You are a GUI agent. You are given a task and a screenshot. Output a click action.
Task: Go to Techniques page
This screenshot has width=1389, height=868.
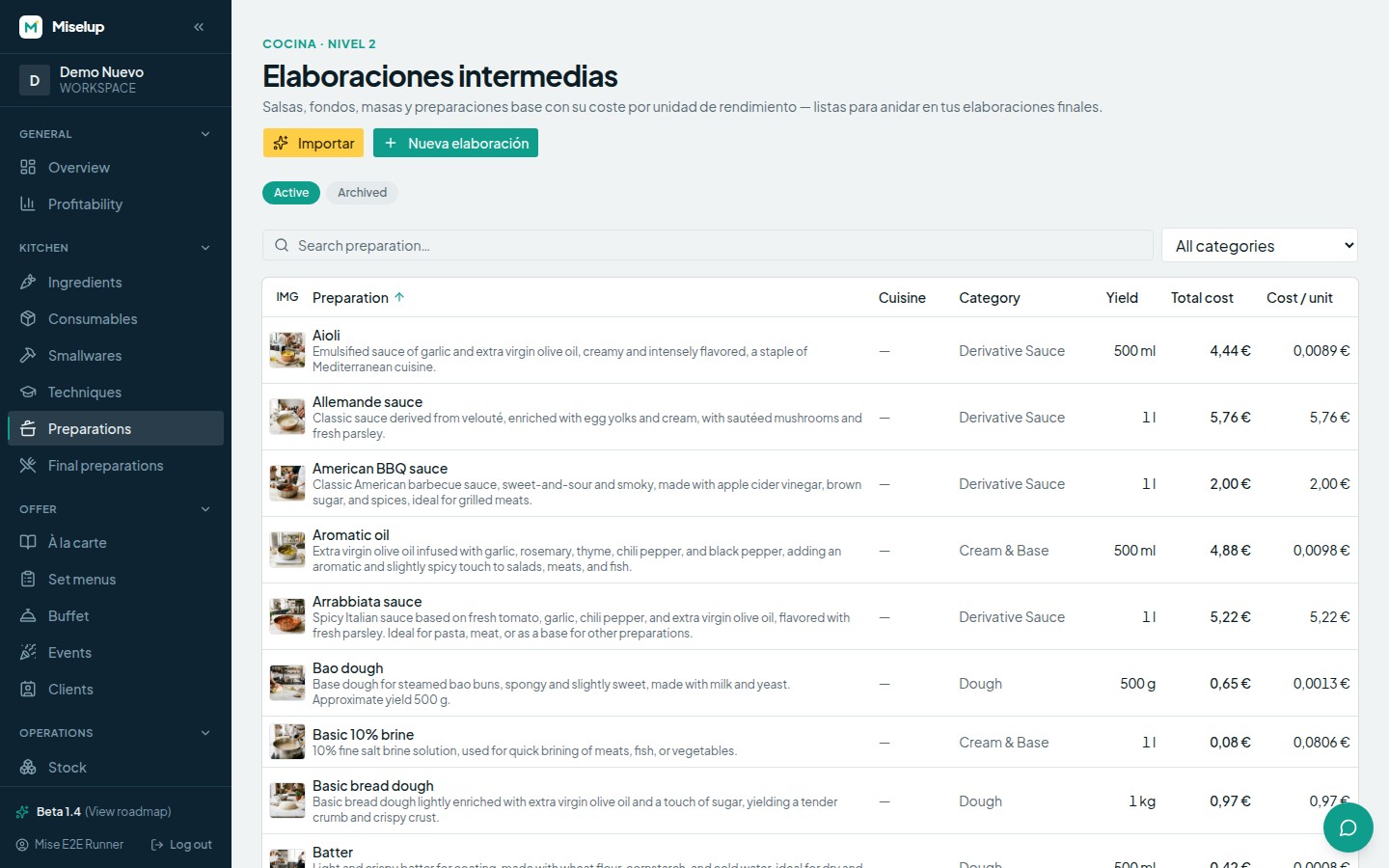pyautogui.click(x=116, y=393)
